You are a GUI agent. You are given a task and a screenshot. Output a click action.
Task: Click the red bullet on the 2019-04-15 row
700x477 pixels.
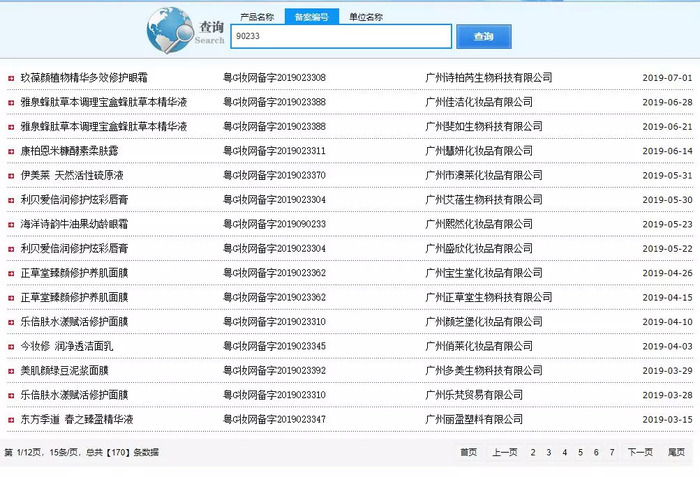click(11, 298)
